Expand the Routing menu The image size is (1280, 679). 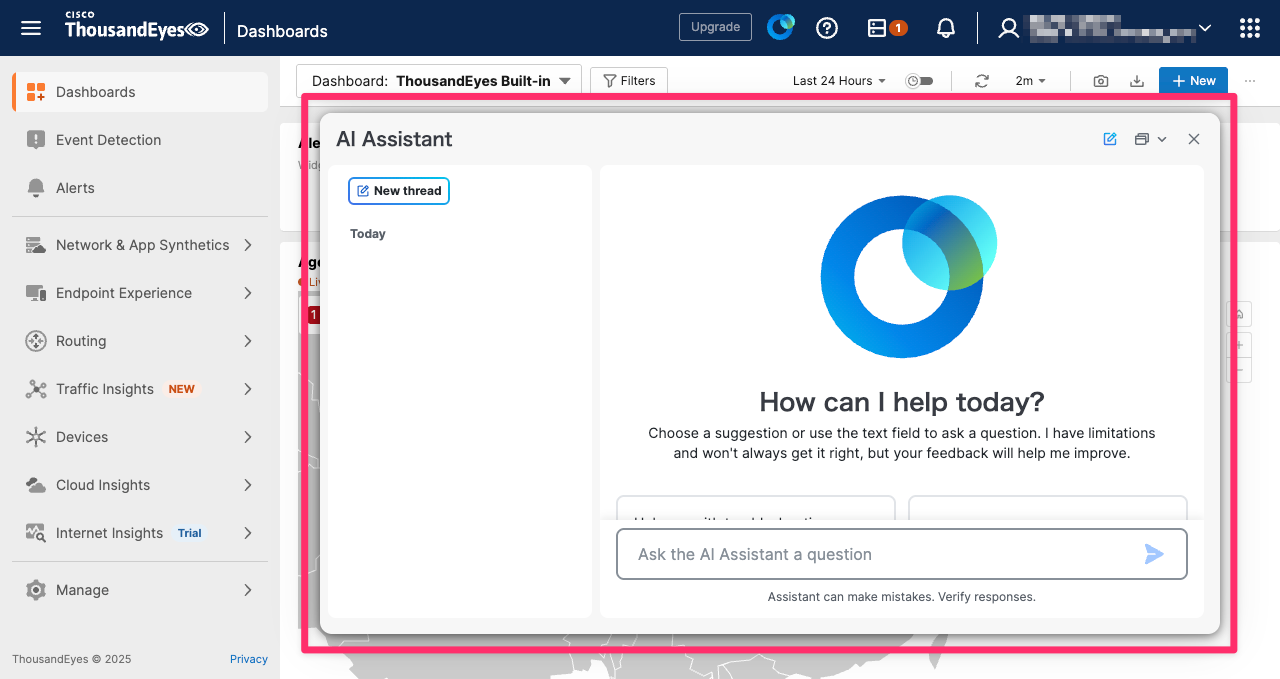(140, 341)
